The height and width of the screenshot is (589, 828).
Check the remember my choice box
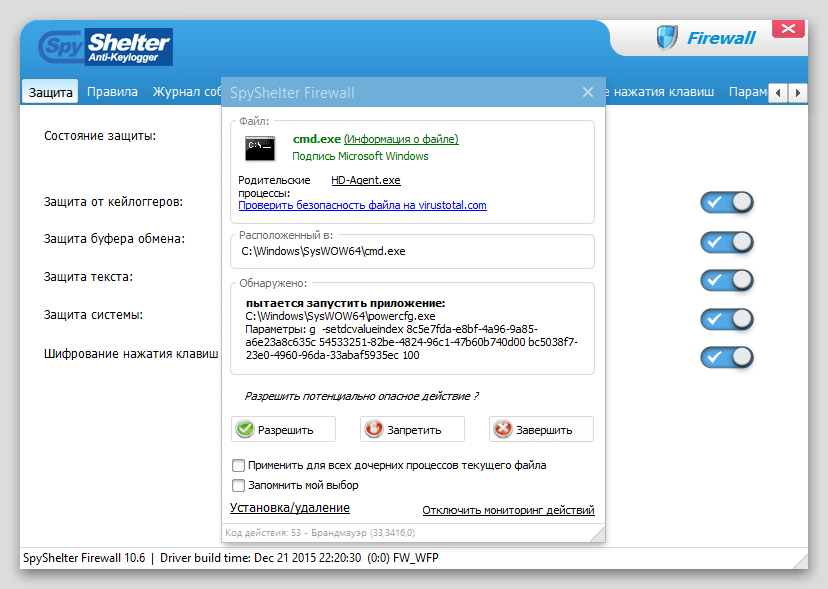coord(239,485)
